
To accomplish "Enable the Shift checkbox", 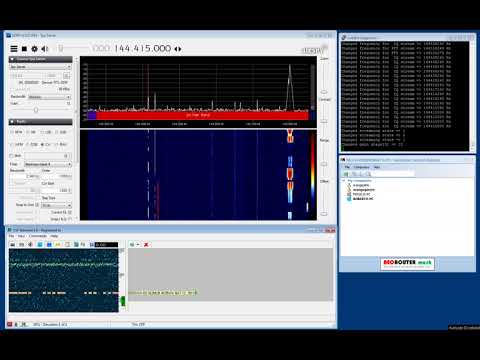I will 11,156.
